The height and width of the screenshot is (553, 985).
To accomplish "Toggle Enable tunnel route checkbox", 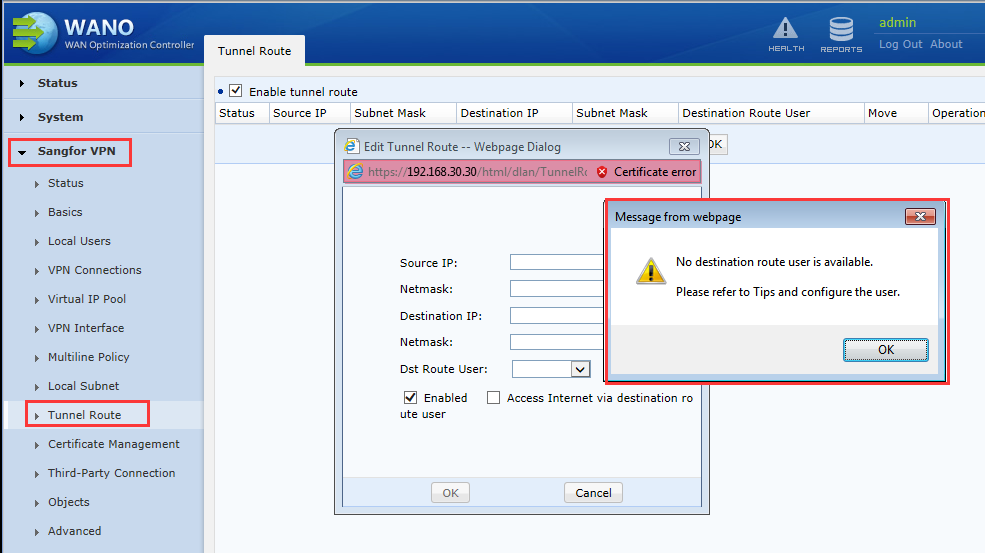I will 236,90.
